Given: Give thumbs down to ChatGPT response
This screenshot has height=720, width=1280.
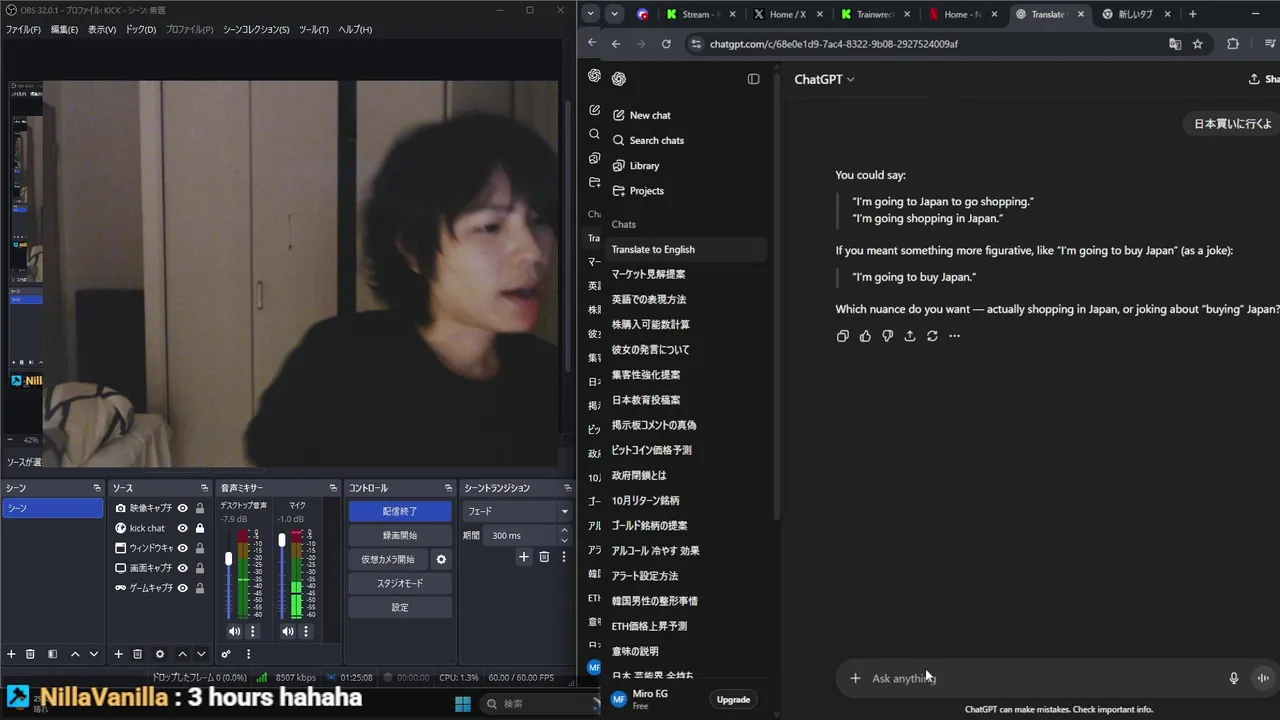Looking at the screenshot, I should tap(887, 336).
